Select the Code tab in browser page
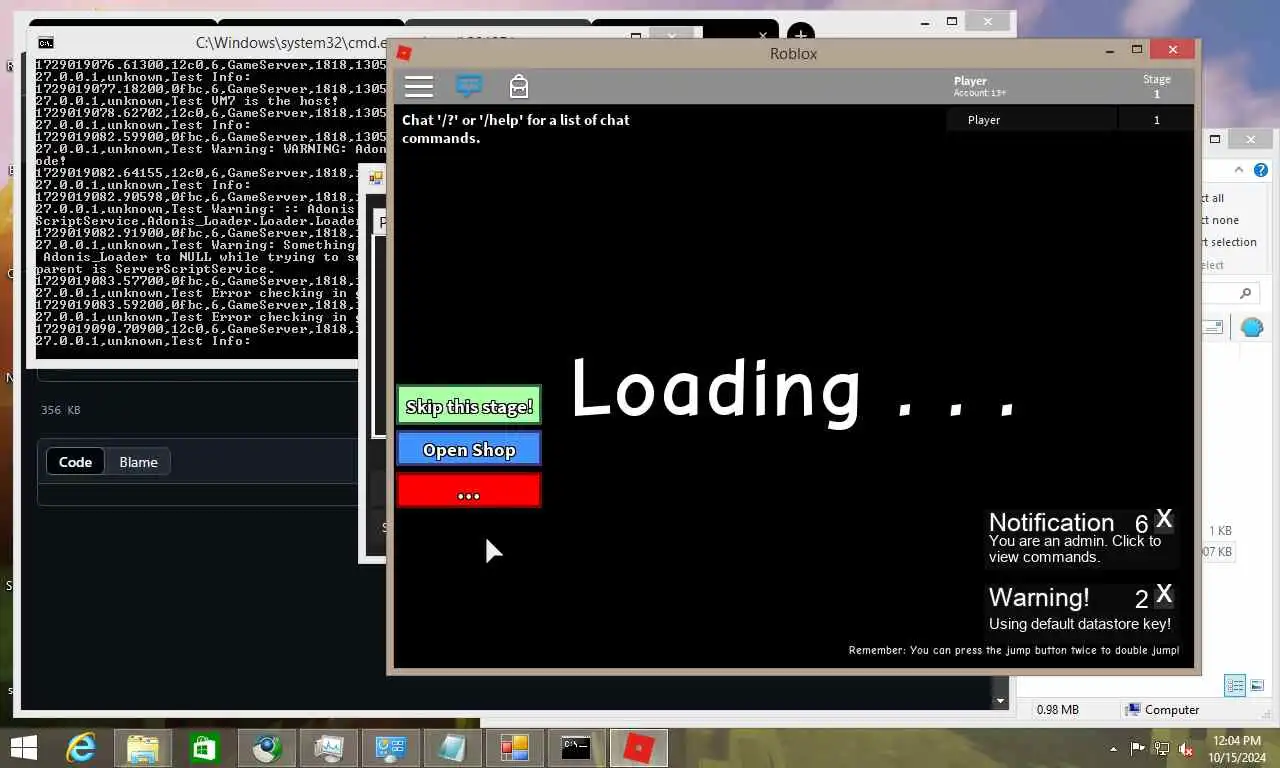1280x768 pixels. click(75, 462)
